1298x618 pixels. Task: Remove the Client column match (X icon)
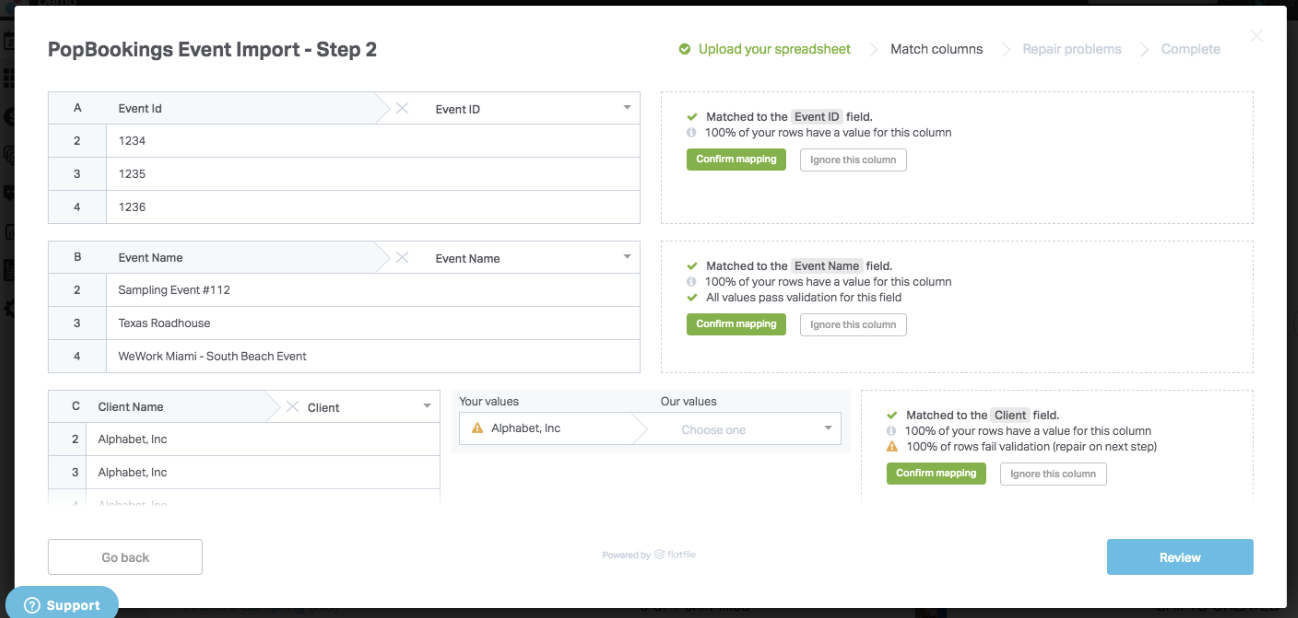pyautogui.click(x=292, y=407)
